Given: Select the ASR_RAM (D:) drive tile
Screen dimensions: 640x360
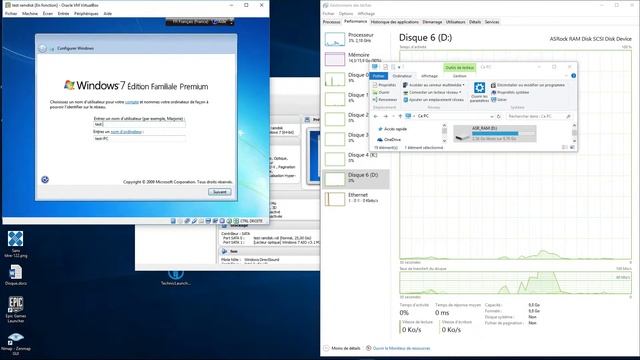Looking at the screenshot, I should [495, 133].
